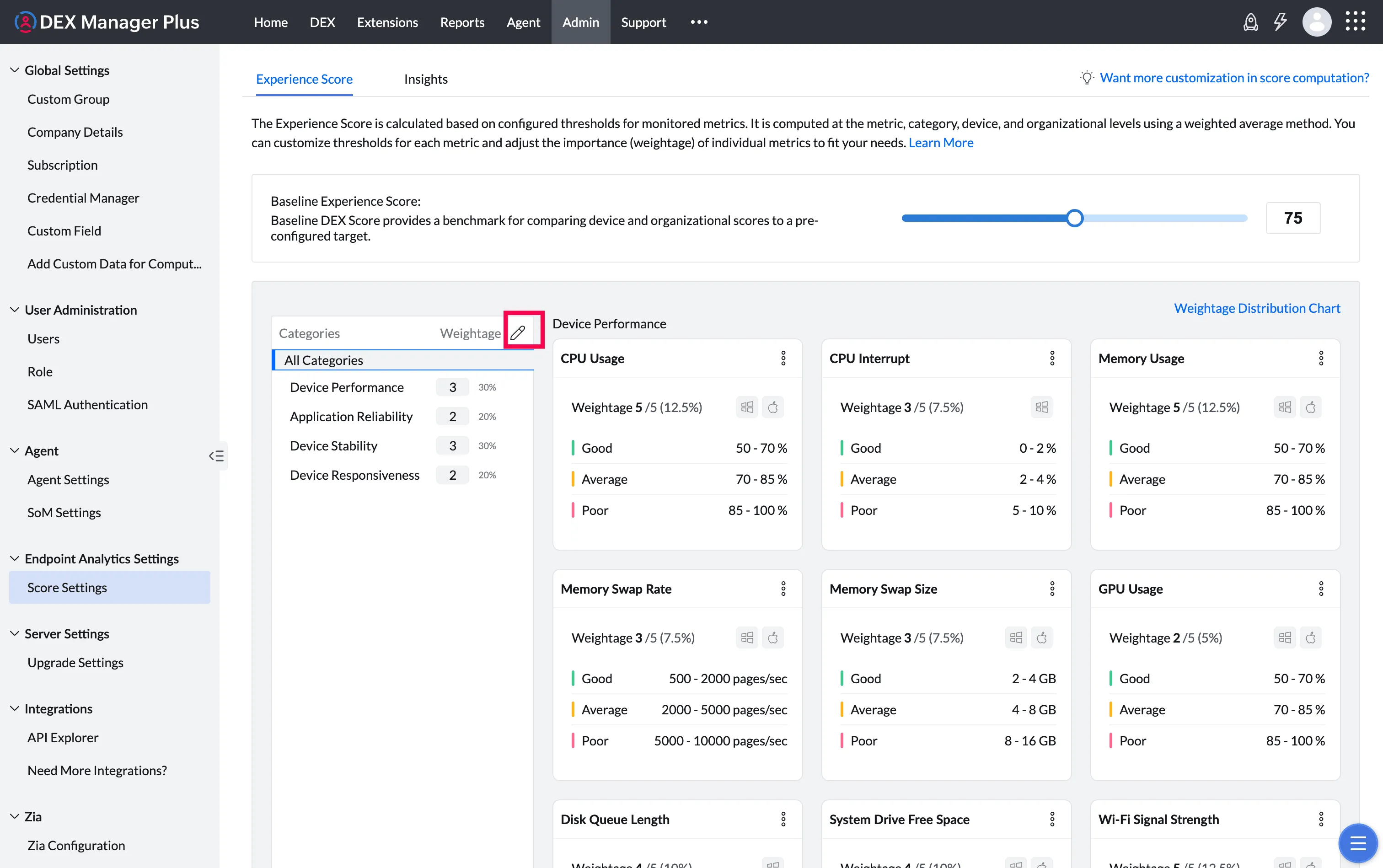Image resolution: width=1383 pixels, height=868 pixels.
Task: Collapse the Integrations section
Action: coord(15,708)
